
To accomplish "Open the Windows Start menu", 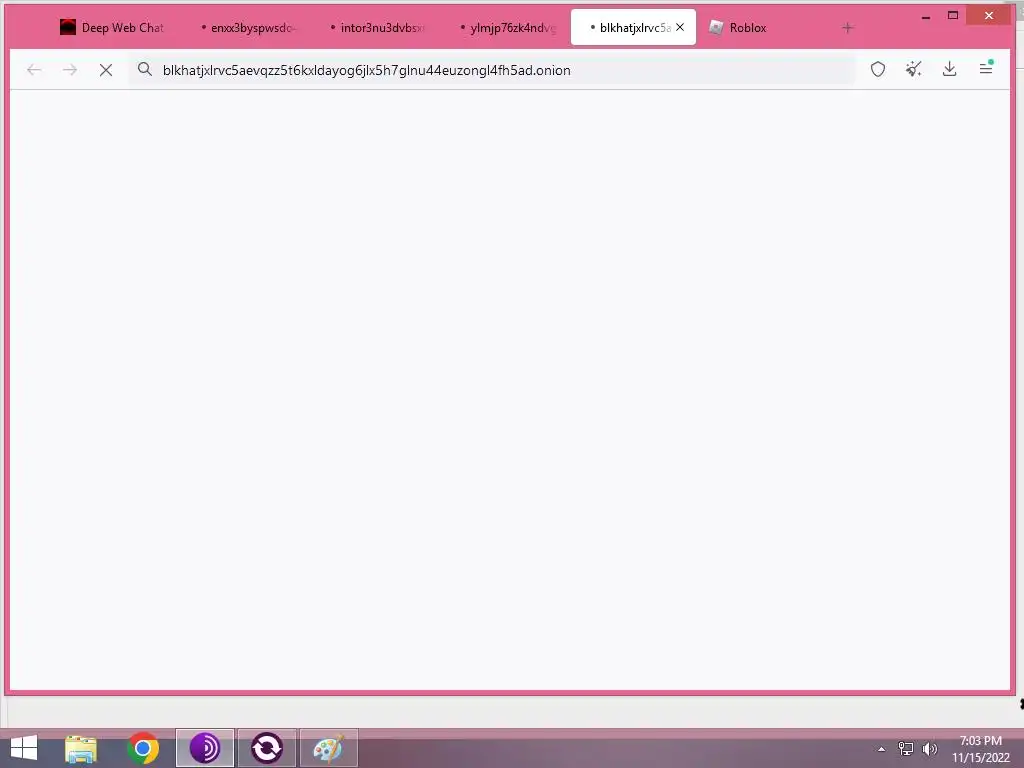I will [x=24, y=748].
